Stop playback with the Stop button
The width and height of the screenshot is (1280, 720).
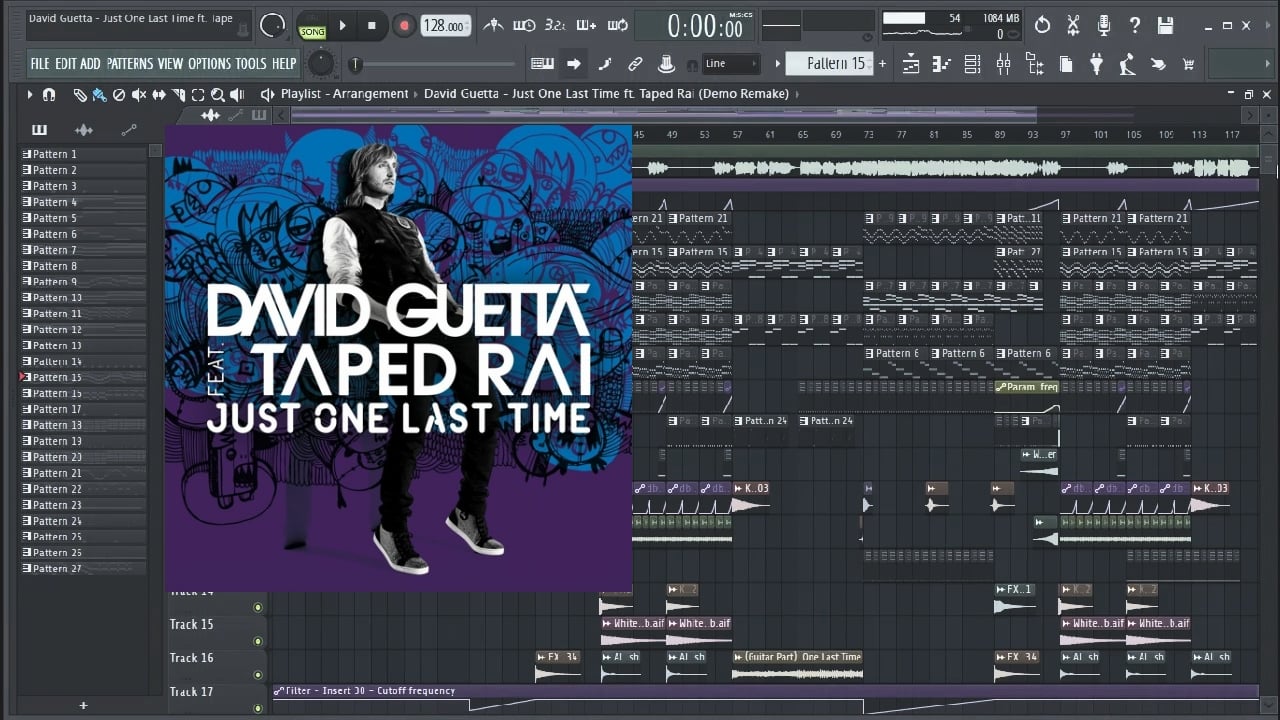coord(372,26)
